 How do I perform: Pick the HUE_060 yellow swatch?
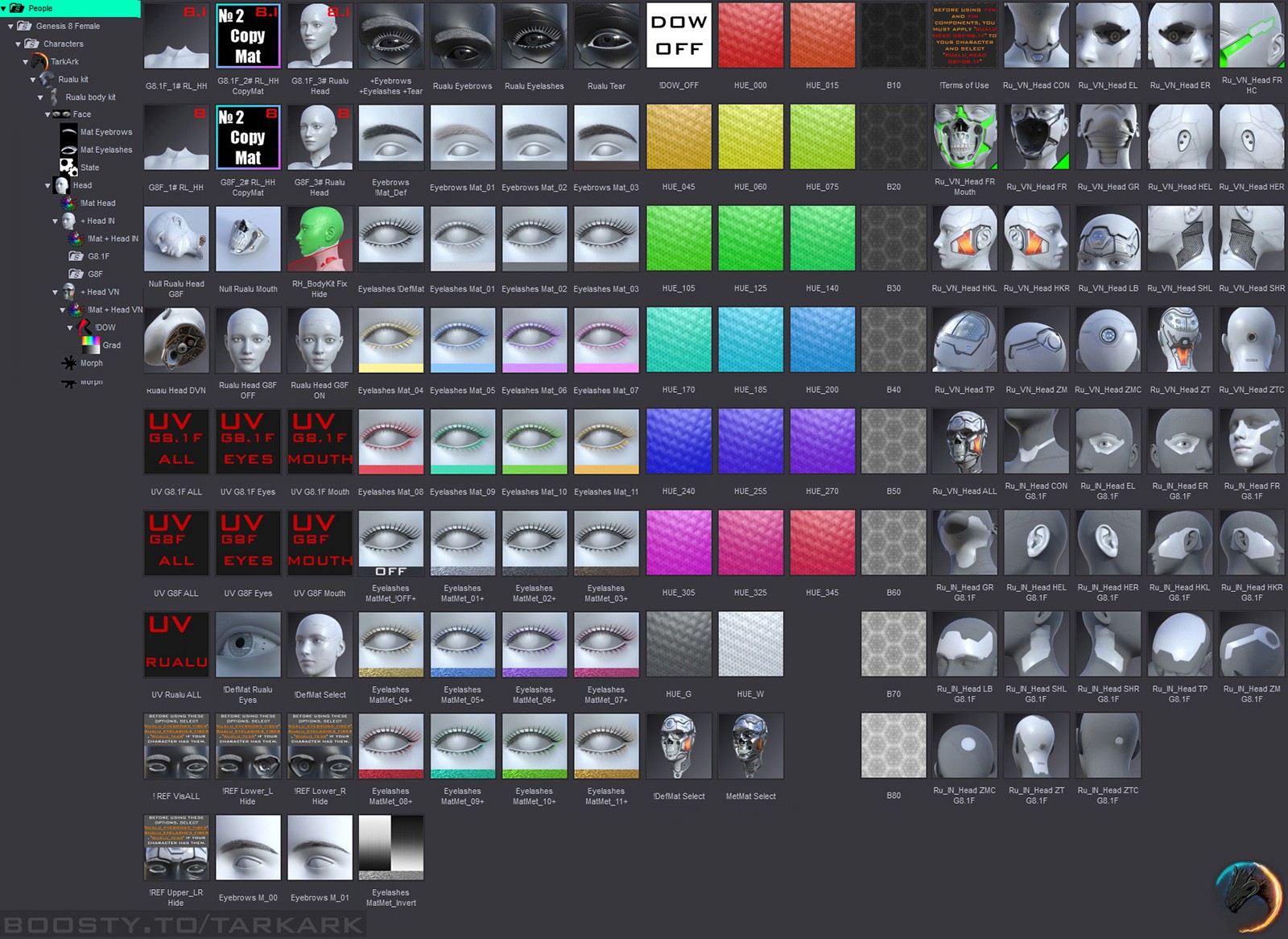tap(750, 137)
